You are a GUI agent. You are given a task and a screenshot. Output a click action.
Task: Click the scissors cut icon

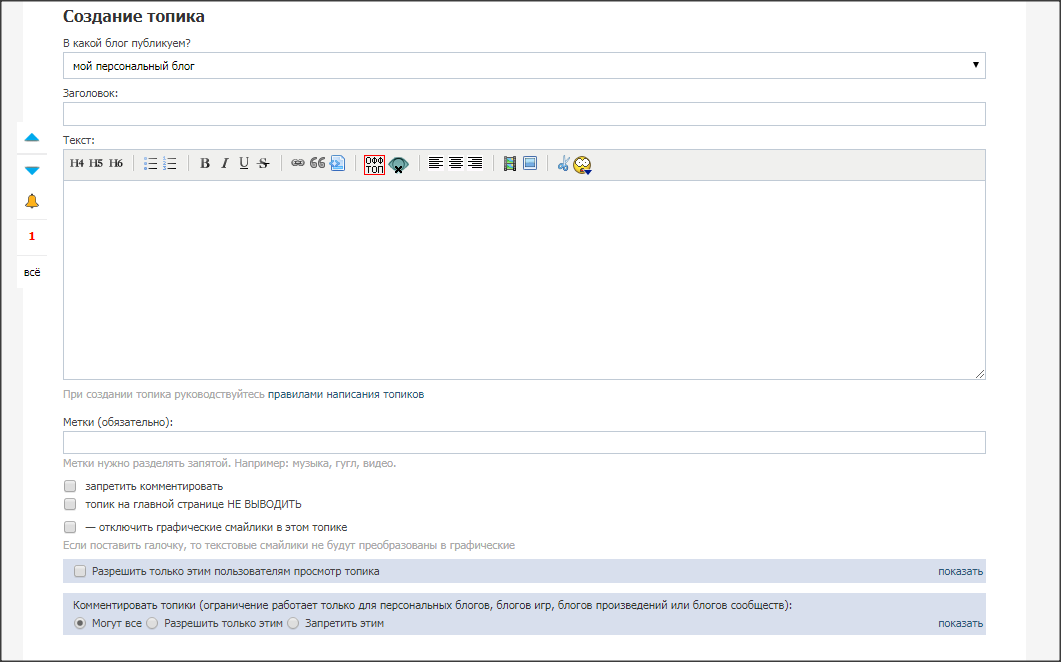click(563, 164)
